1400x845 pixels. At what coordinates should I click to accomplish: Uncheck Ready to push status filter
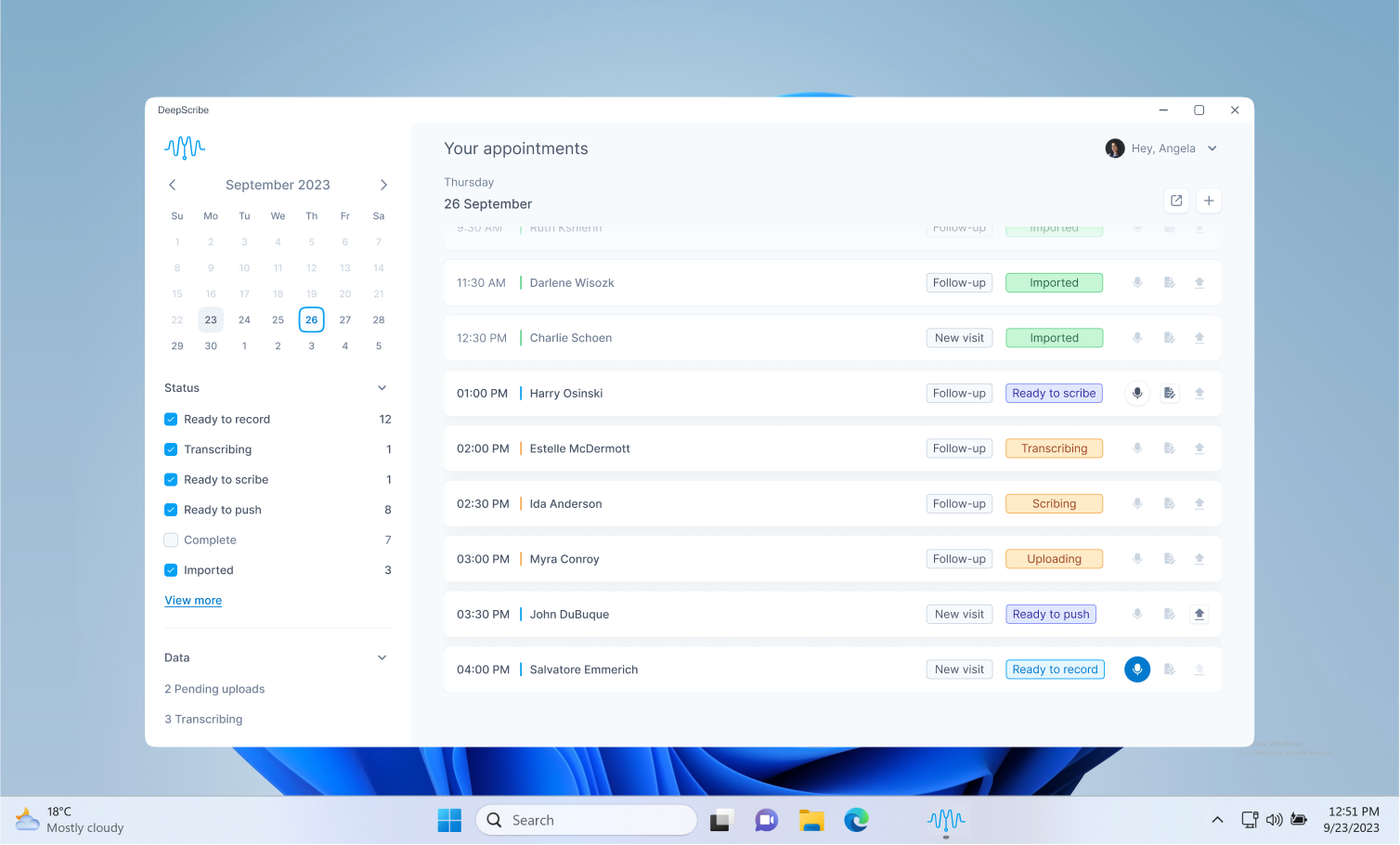[x=171, y=510]
